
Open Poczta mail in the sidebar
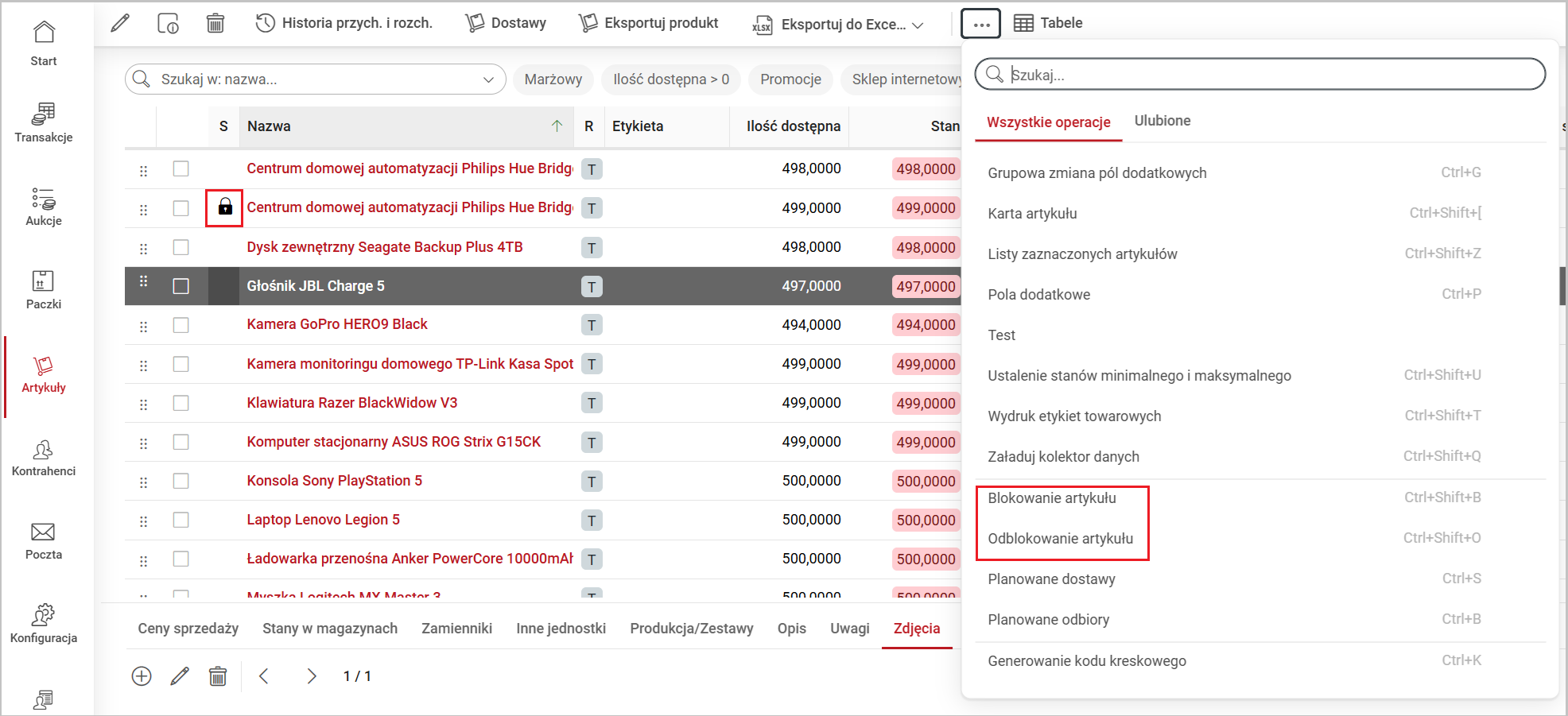(44, 541)
